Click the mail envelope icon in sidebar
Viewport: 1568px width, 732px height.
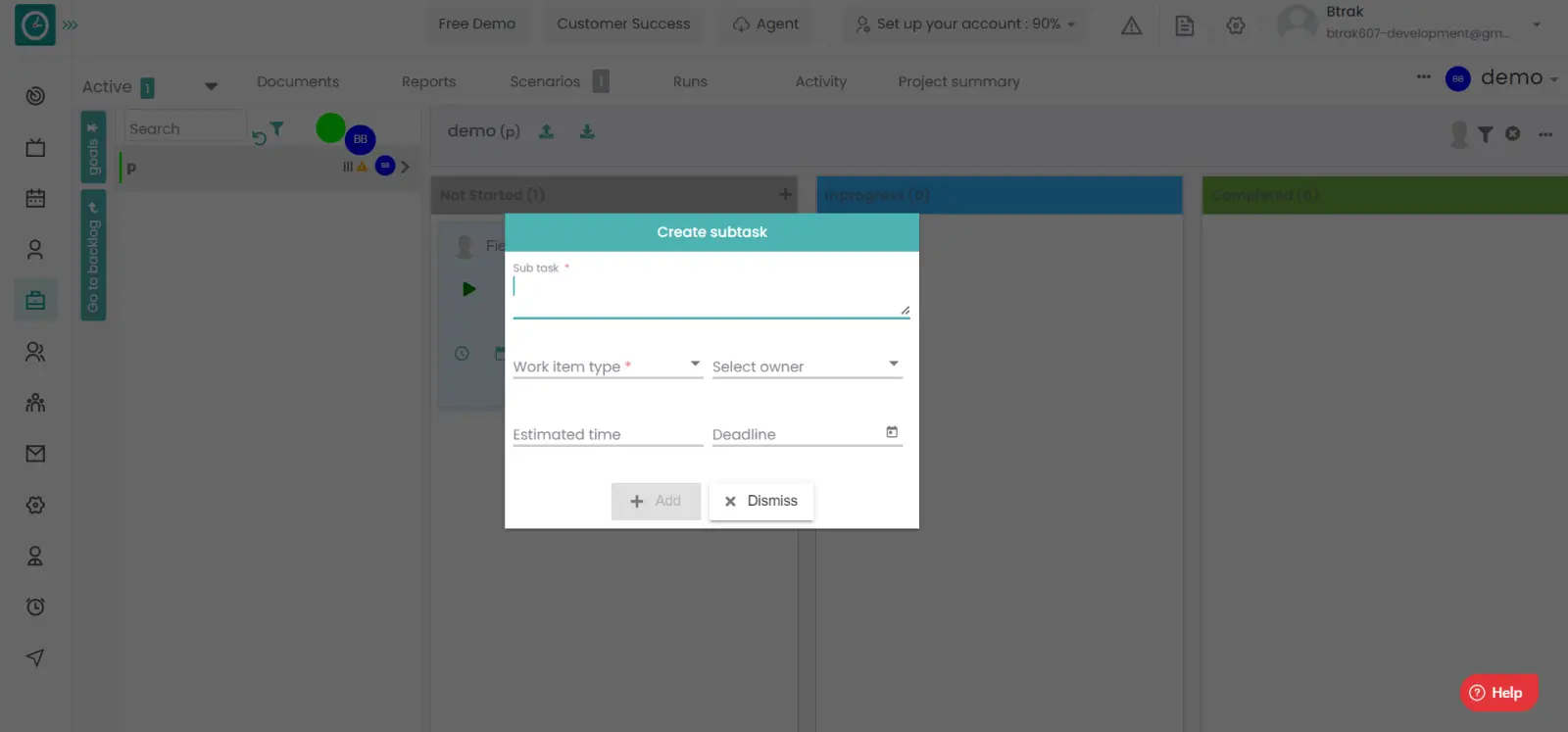click(35, 454)
